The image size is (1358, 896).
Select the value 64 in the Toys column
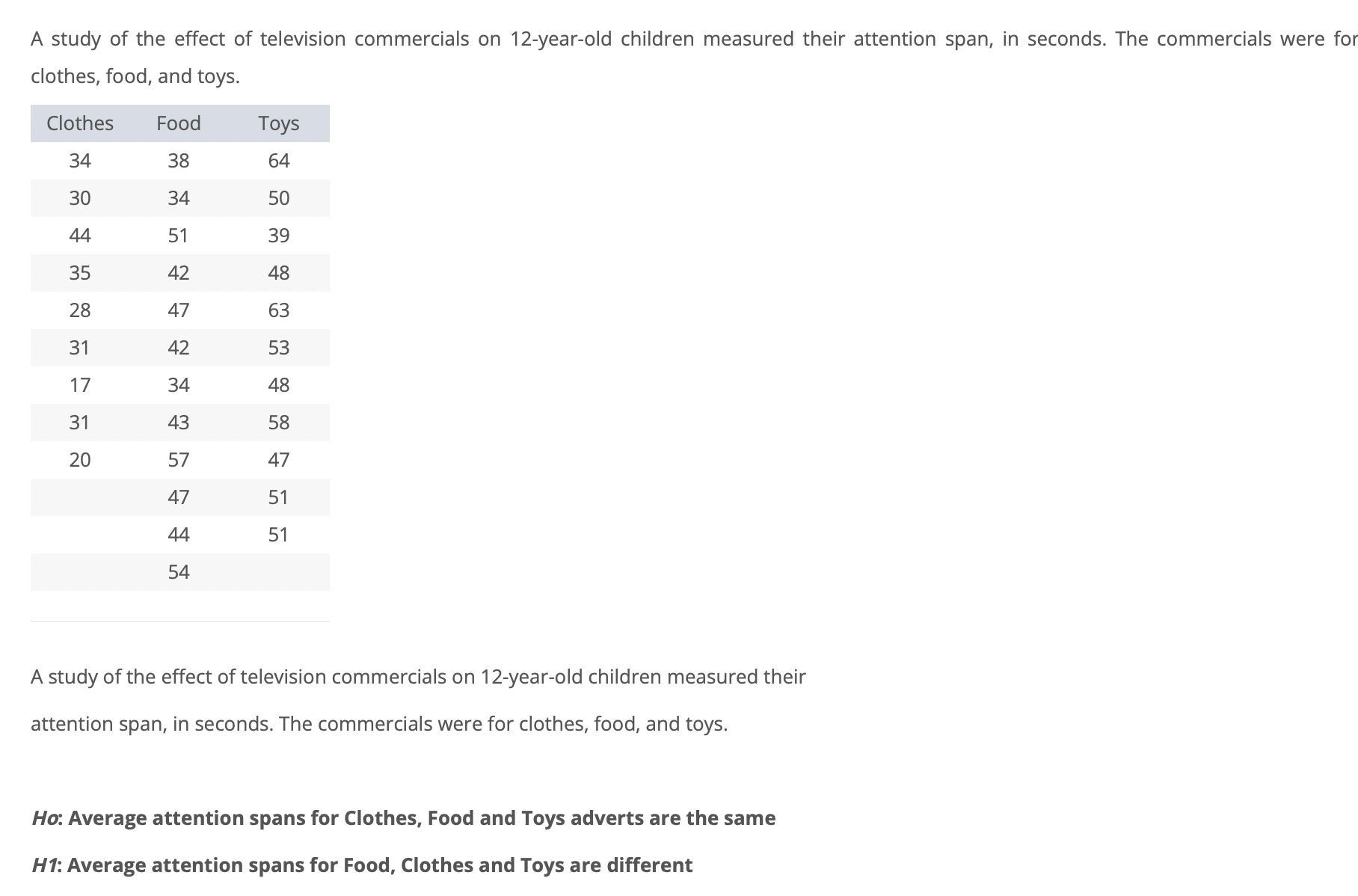tap(278, 161)
